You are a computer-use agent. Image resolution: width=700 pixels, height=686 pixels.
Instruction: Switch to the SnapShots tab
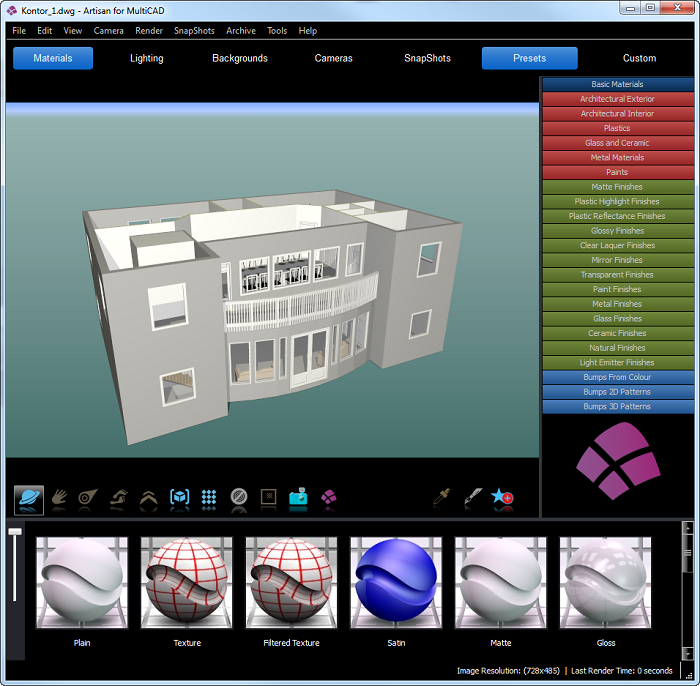click(x=427, y=58)
